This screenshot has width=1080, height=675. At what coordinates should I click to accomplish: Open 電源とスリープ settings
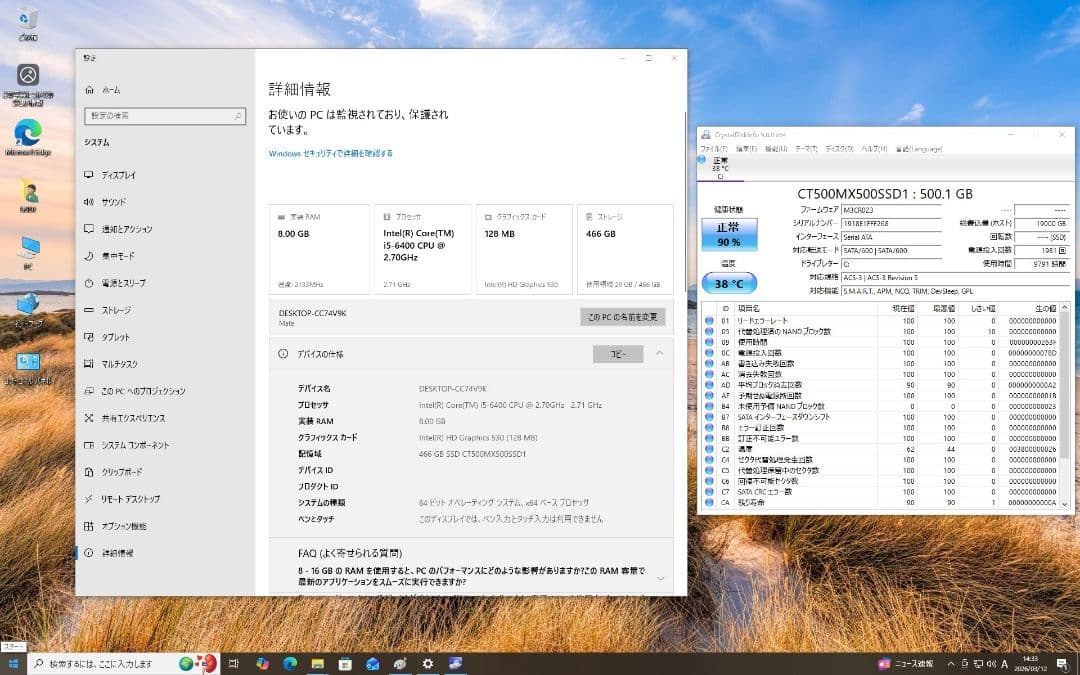(x=125, y=283)
